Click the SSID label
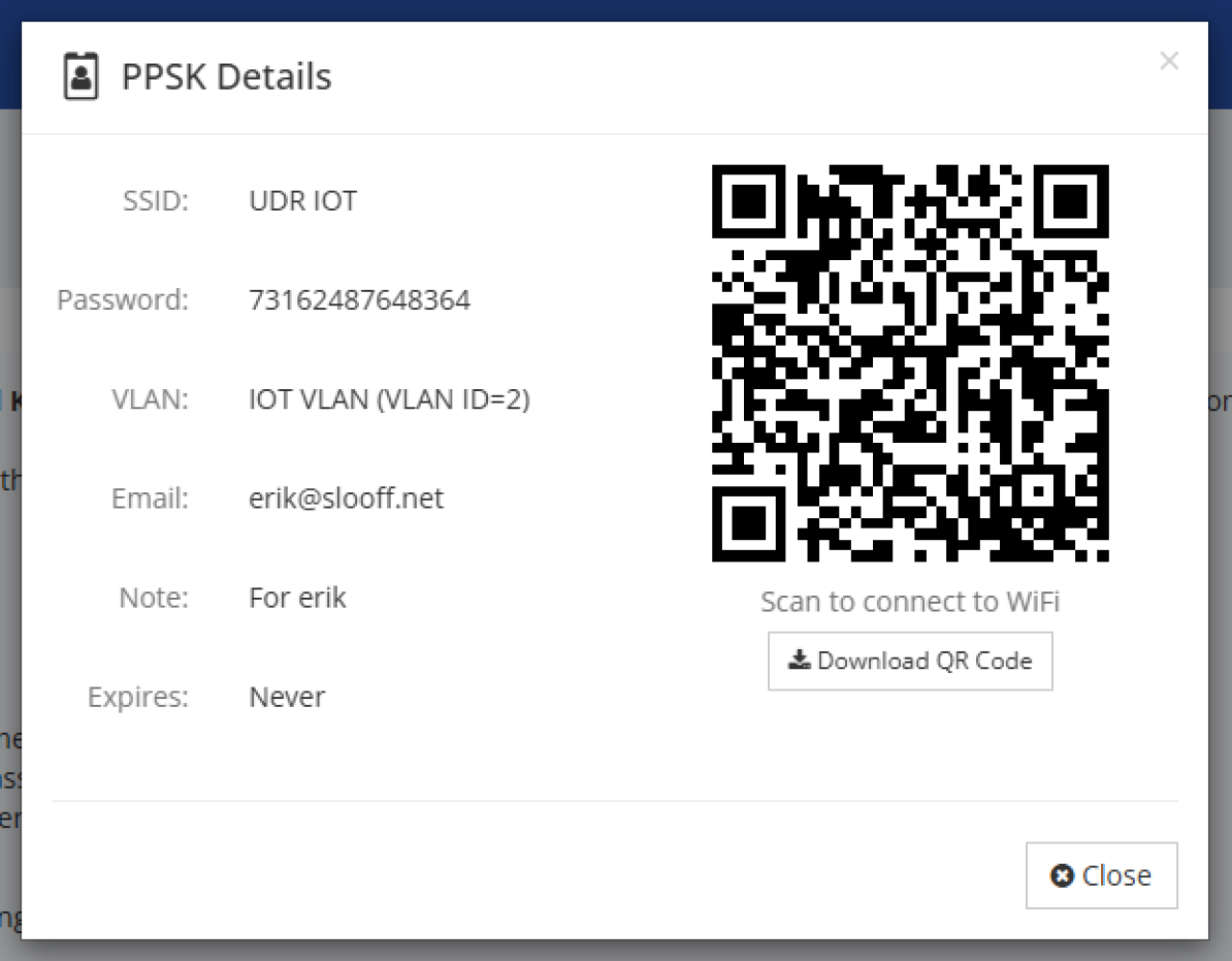 [x=155, y=200]
